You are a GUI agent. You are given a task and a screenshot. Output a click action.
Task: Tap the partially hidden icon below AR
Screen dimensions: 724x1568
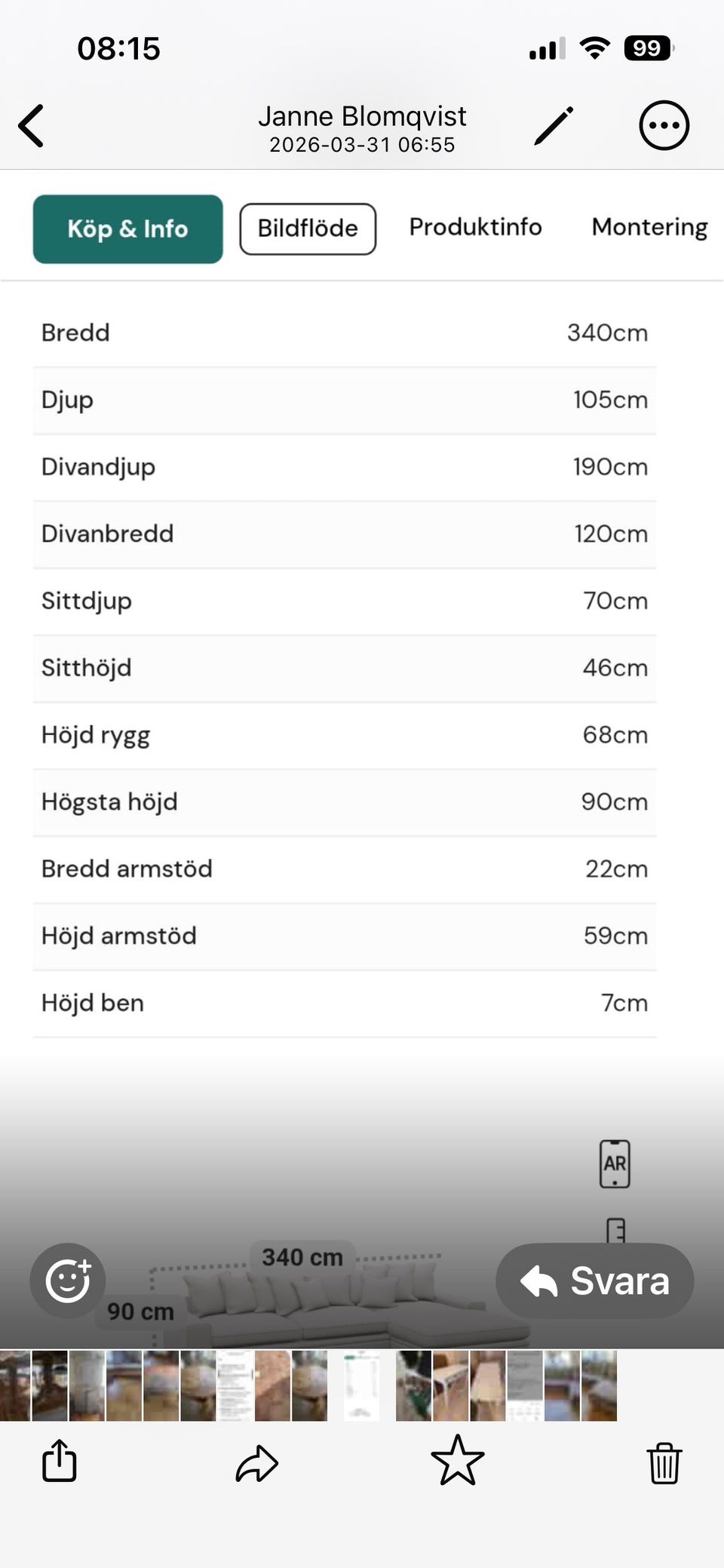coord(615,1230)
